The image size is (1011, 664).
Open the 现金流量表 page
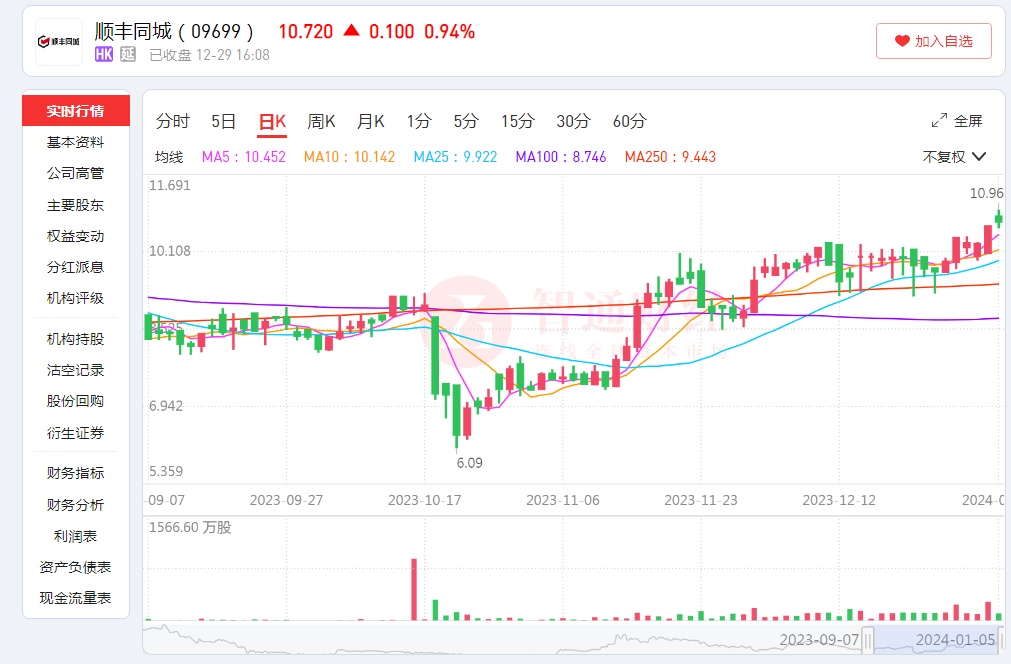75,598
